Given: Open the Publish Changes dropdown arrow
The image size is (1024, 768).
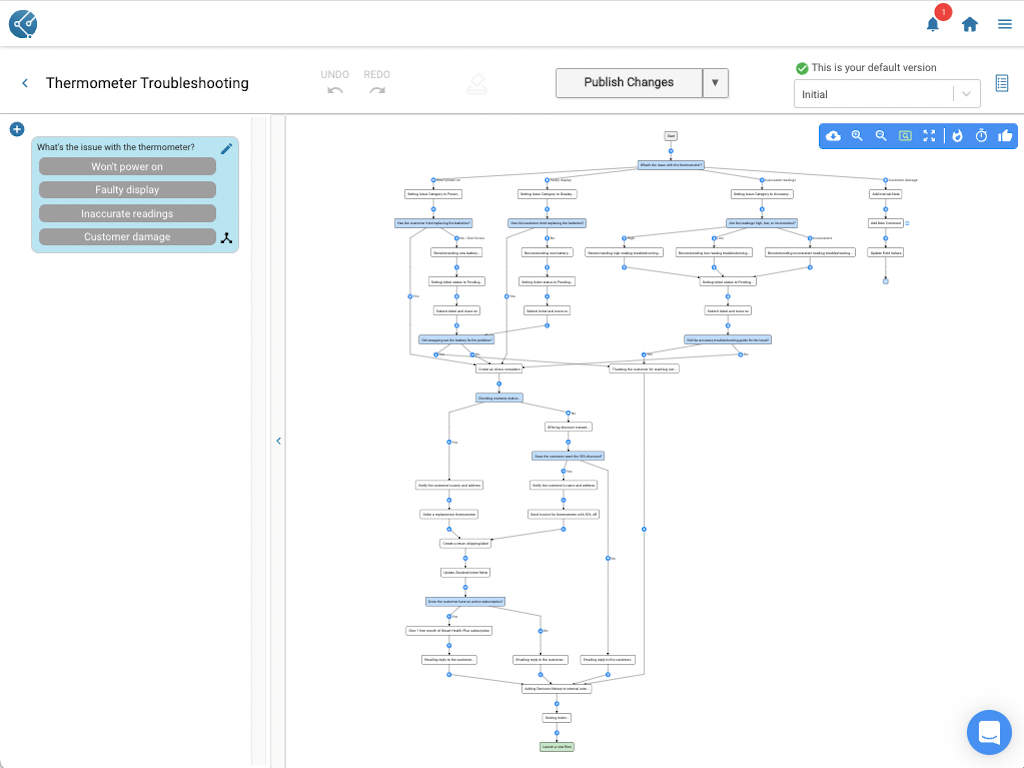Looking at the screenshot, I should 715,83.
